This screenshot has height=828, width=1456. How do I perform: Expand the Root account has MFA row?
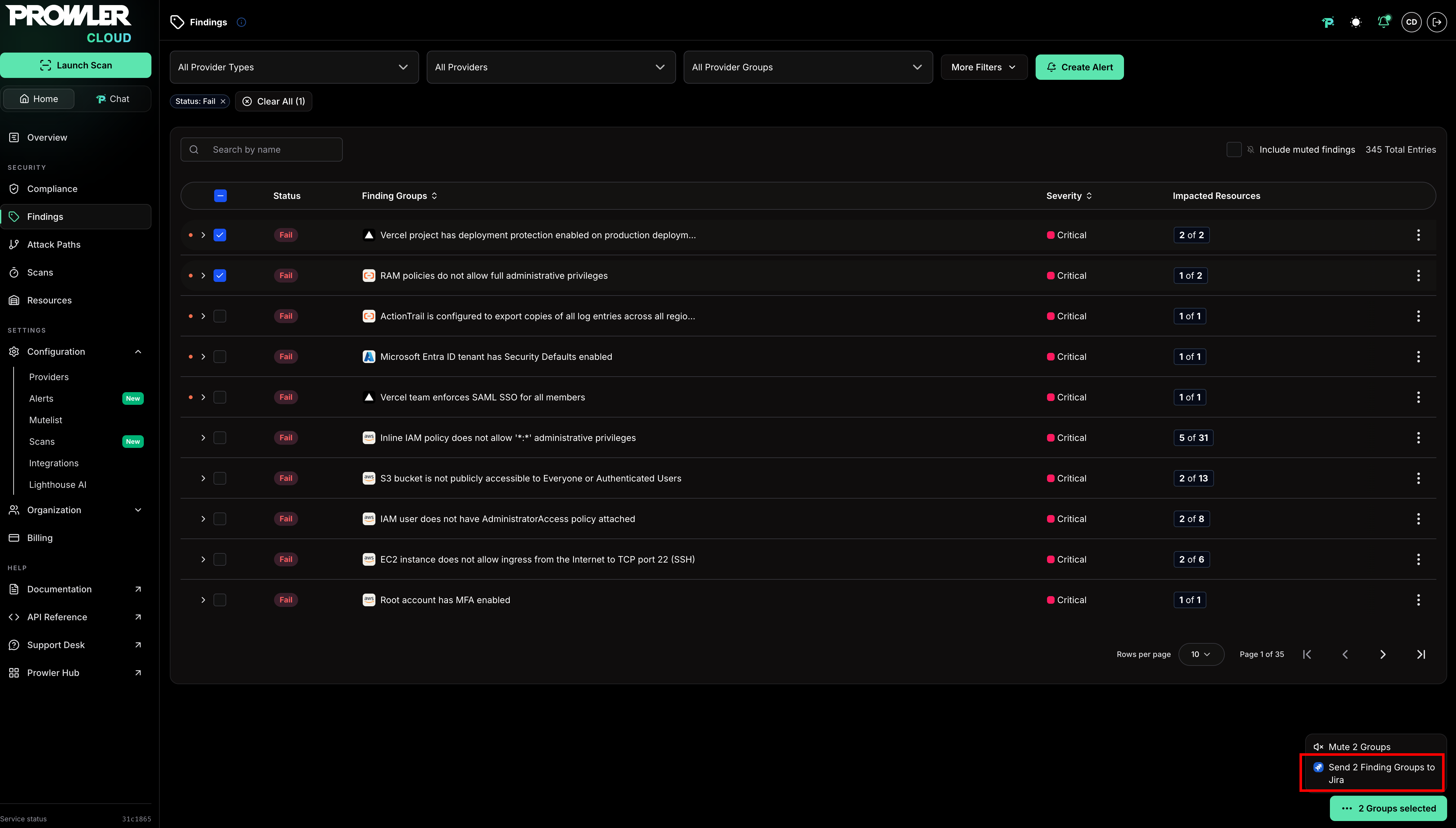click(203, 600)
